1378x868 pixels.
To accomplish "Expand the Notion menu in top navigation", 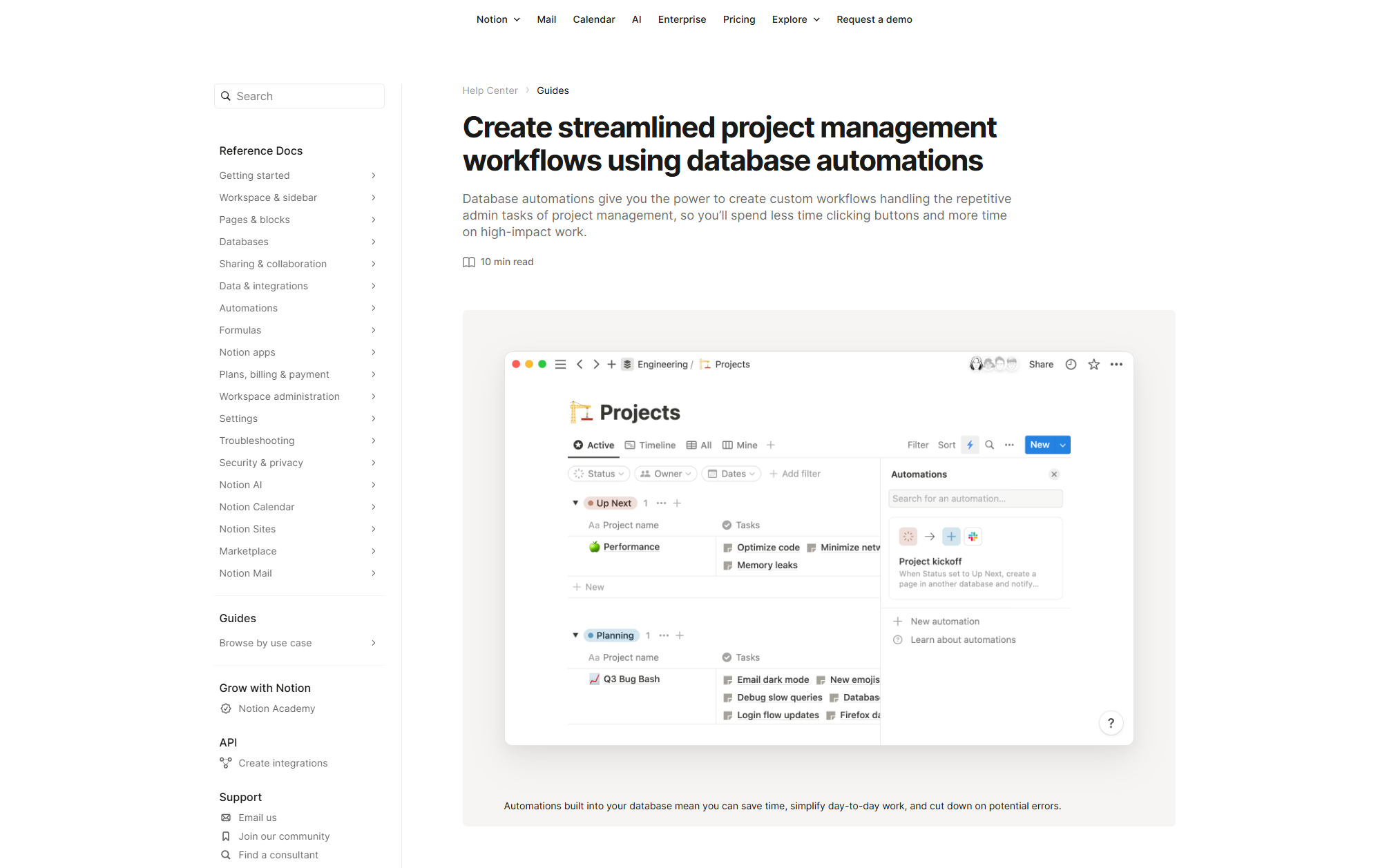I will 498,19.
